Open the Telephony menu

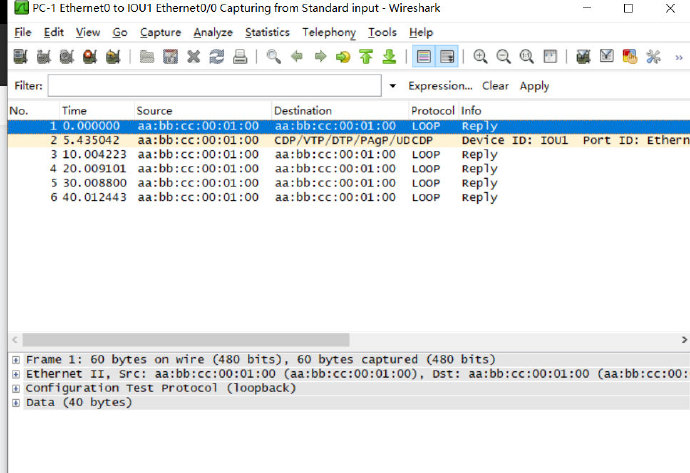pyautogui.click(x=329, y=33)
